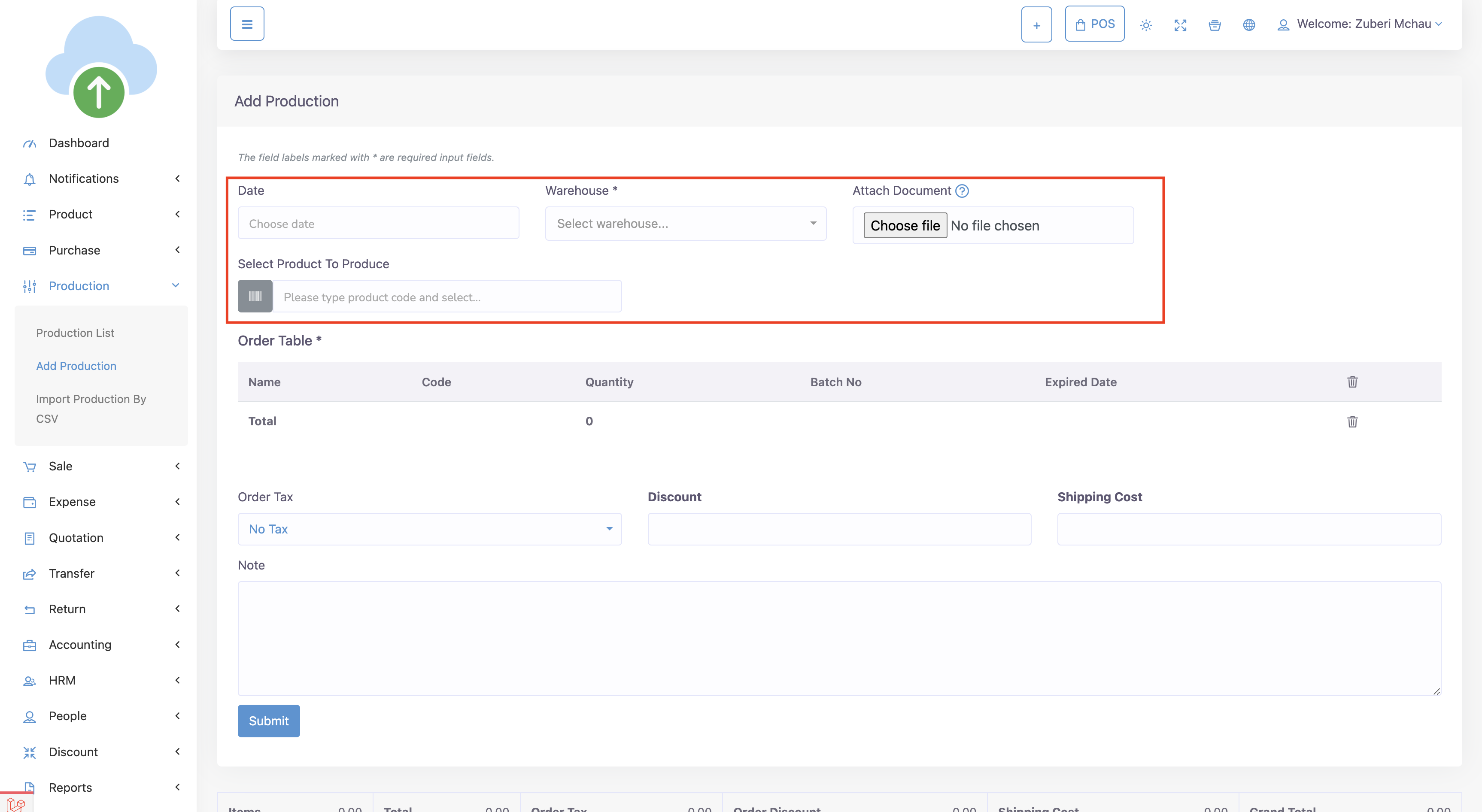Open the Production List submenu item
This screenshot has height=812, width=1482.
[x=75, y=333]
